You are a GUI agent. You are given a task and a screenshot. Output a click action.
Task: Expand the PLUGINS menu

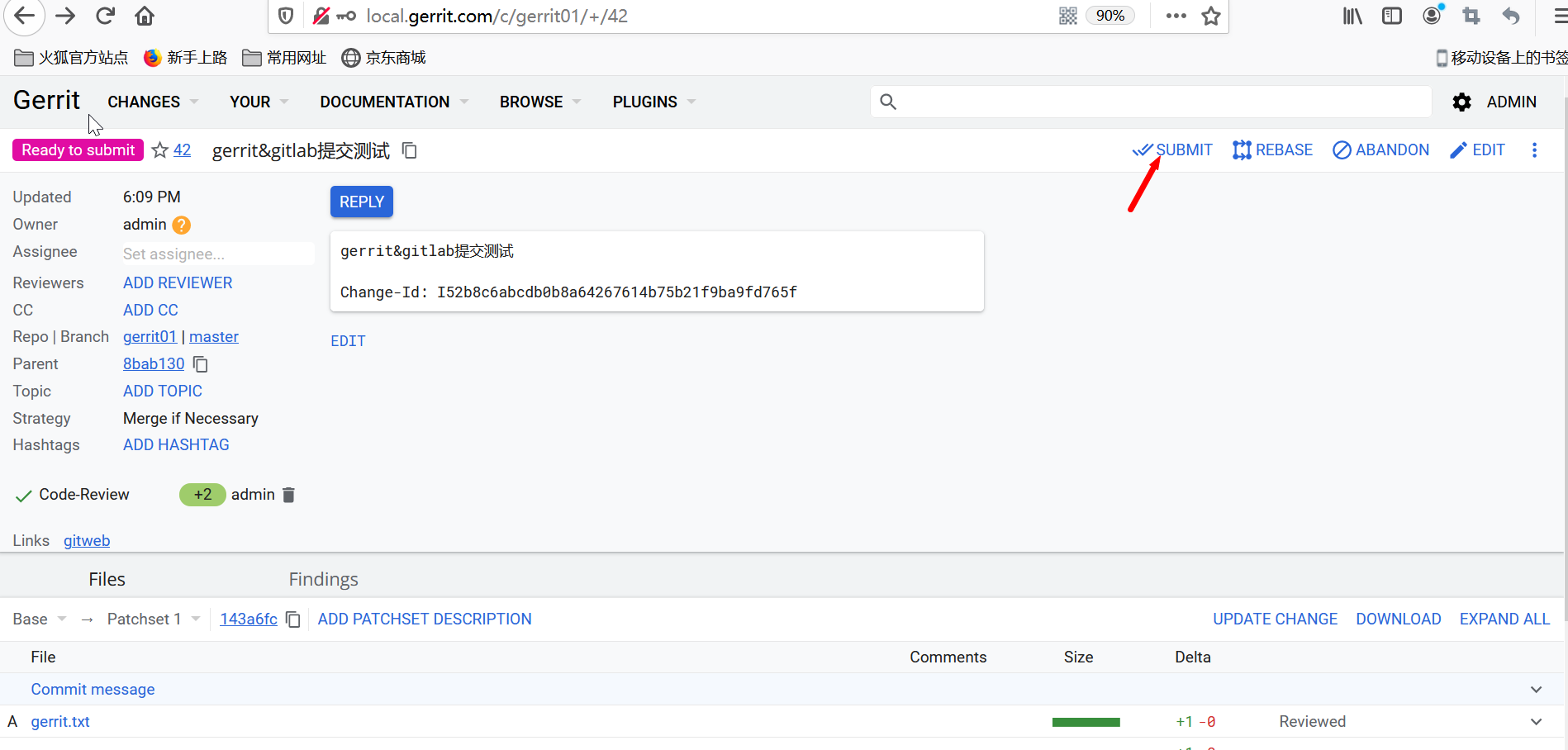(x=654, y=102)
